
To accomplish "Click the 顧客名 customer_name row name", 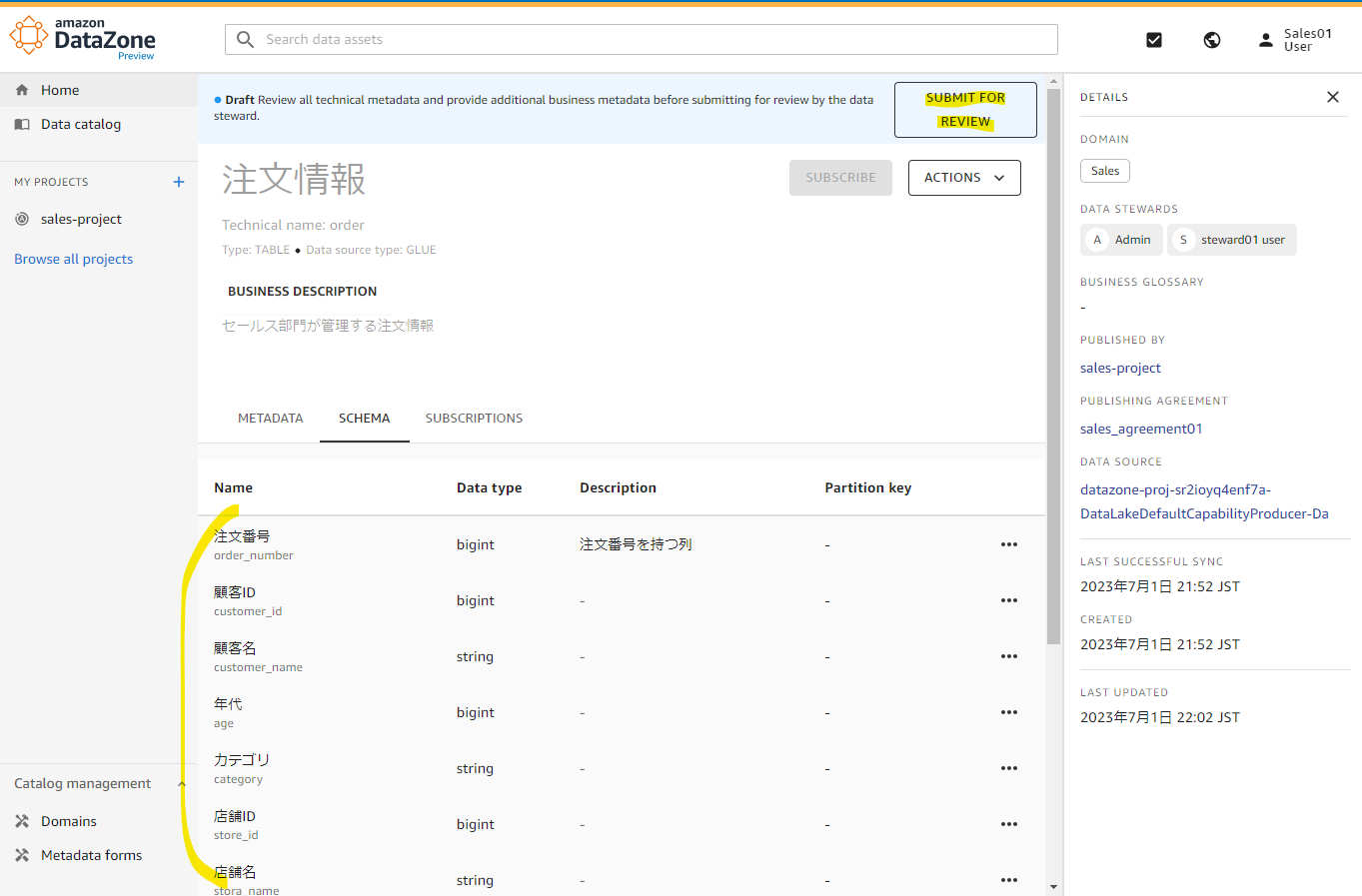I will click(258, 656).
